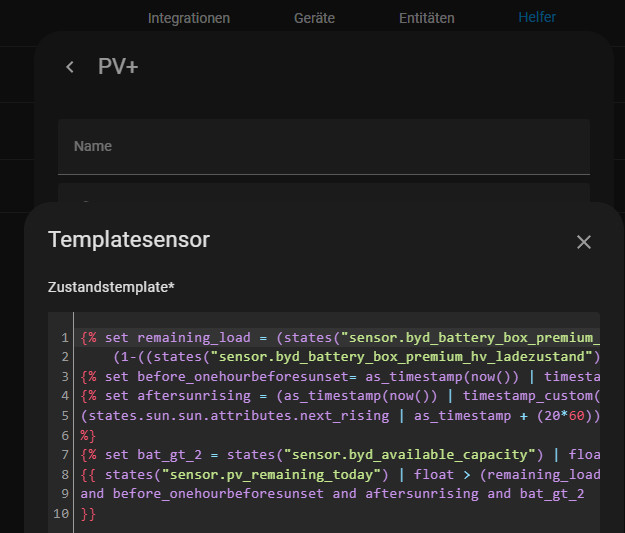
Task: Click the remaining_load code line
Action: point(340,338)
